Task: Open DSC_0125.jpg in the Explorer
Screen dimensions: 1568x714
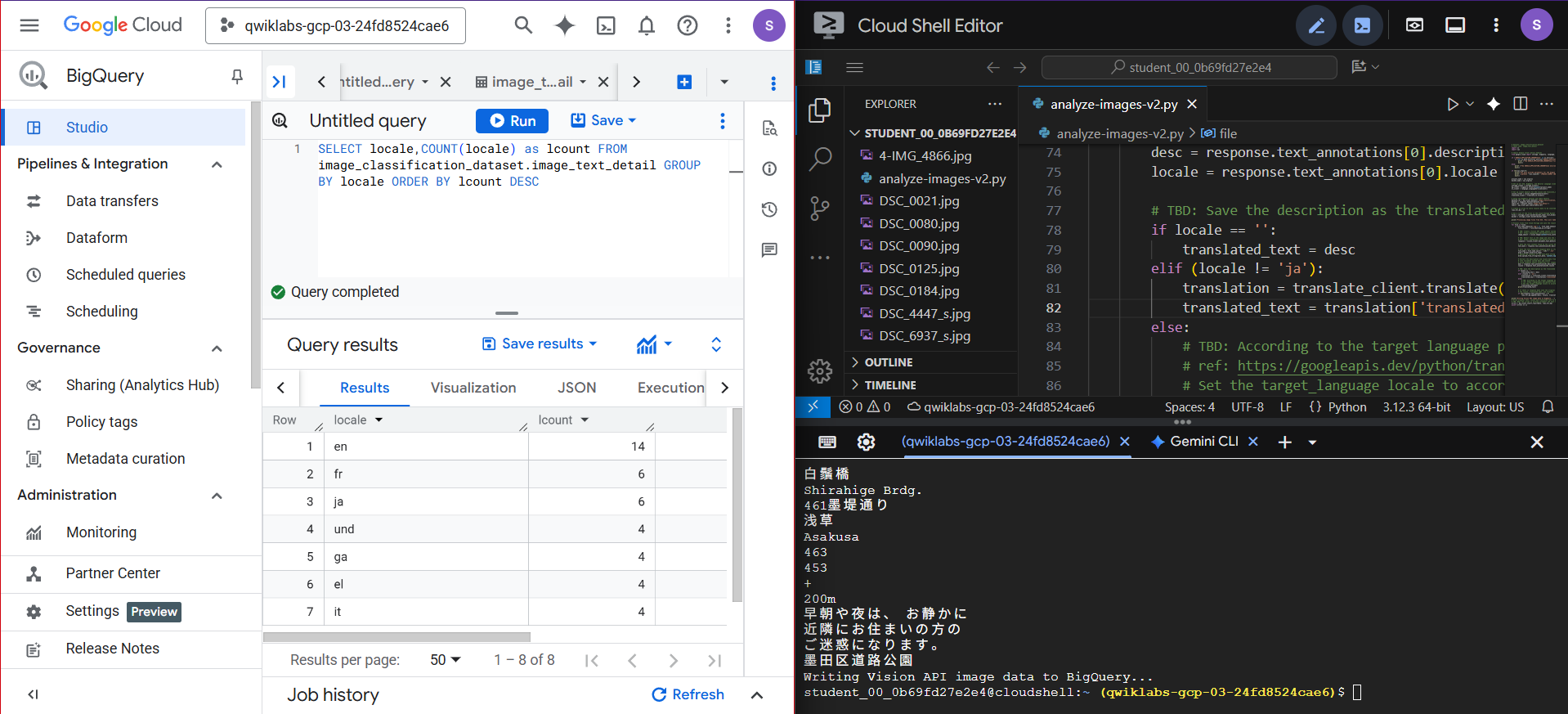Action: pos(919,268)
